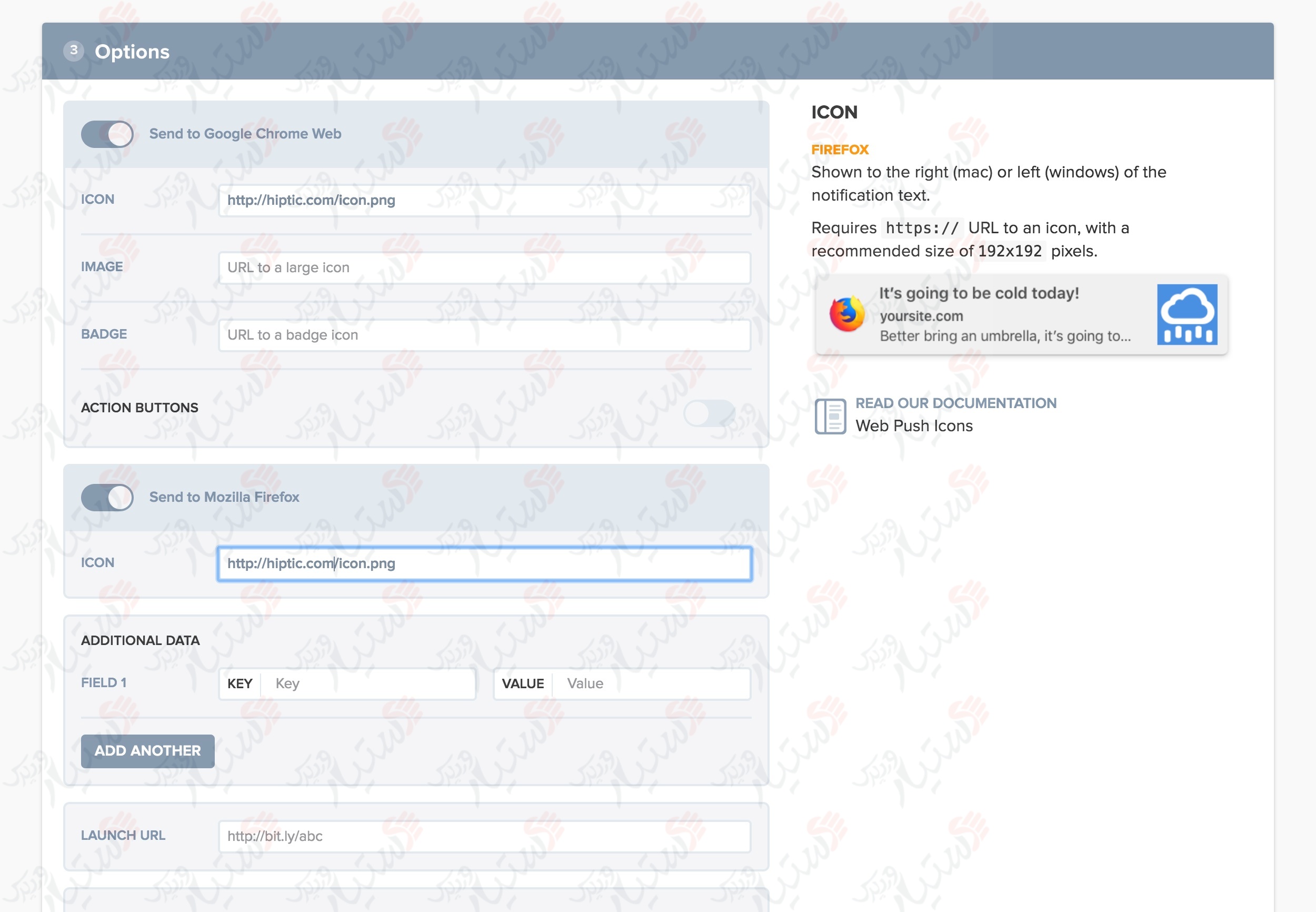This screenshot has height=912, width=1316.
Task: Click the blue rain cloud icon in preview
Action: point(1187,315)
